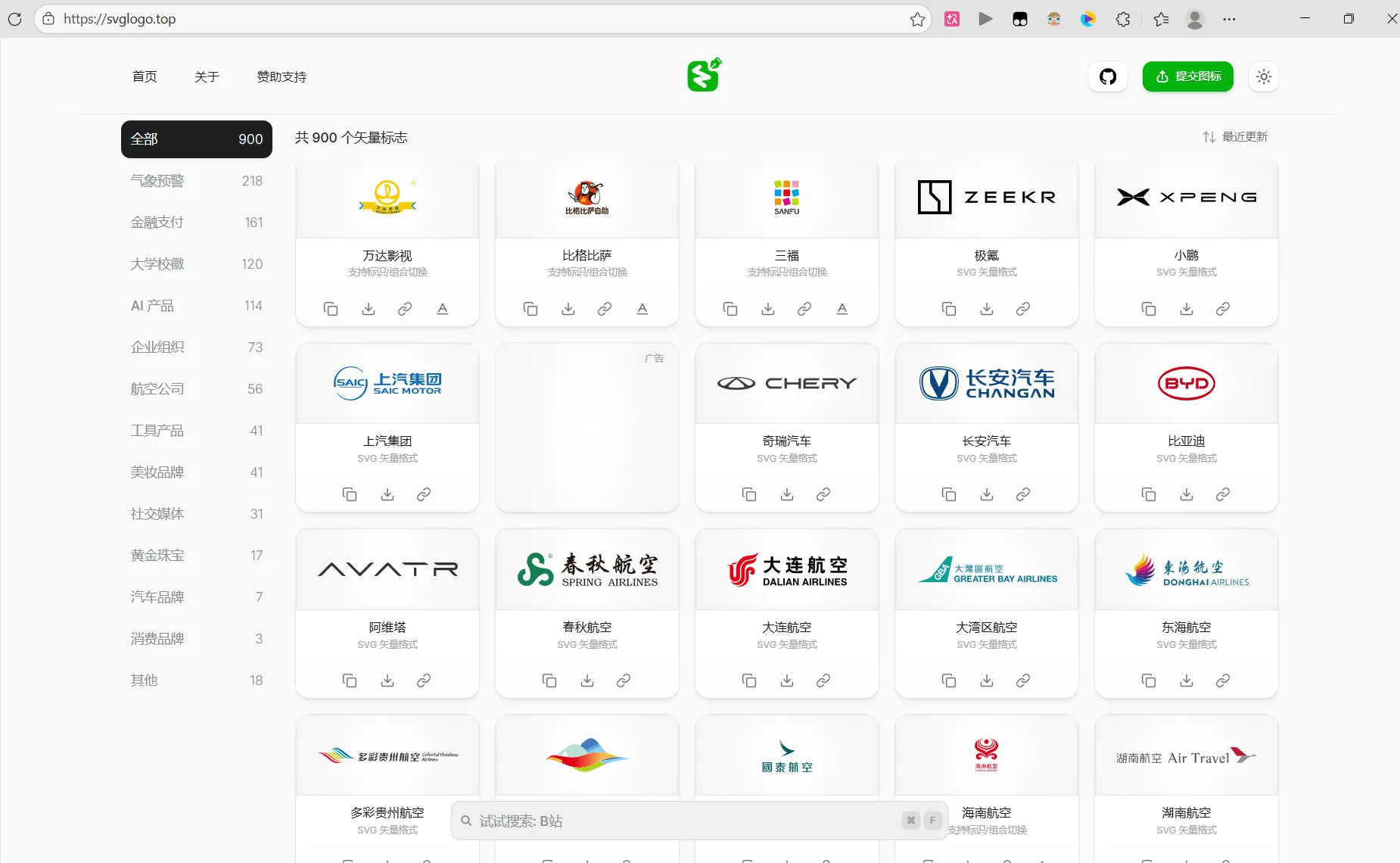Copy the 上汽集团 SVG
This screenshot has width=1400, height=863.
tap(350, 494)
